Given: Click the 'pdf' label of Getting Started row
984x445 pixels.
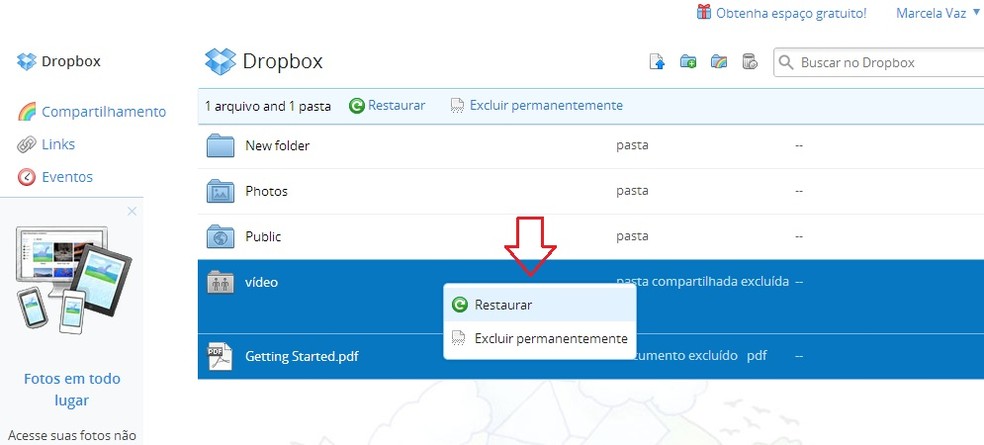Looking at the screenshot, I should click(x=757, y=356).
